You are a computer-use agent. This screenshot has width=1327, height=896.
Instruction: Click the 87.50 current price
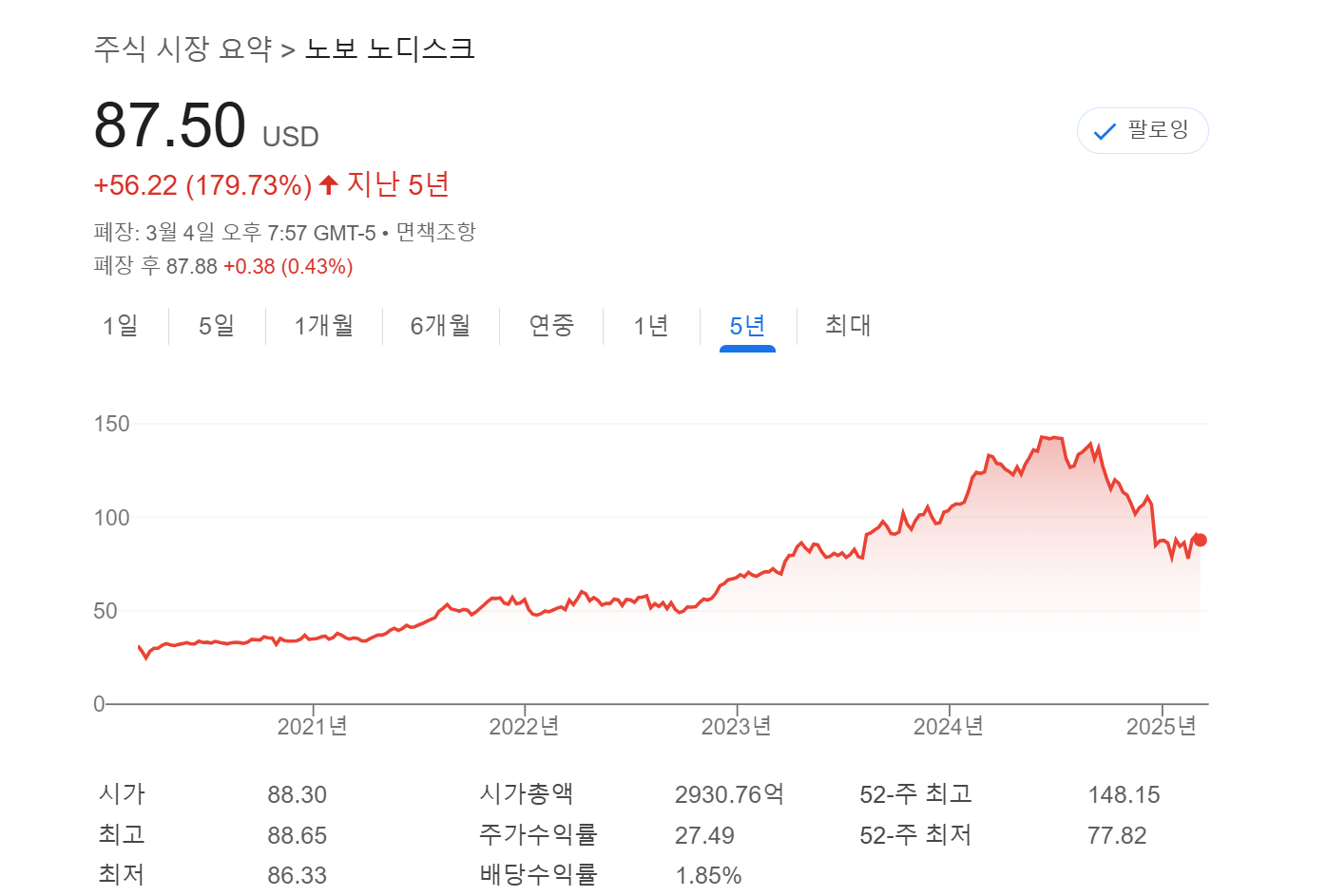pyautogui.click(x=170, y=125)
